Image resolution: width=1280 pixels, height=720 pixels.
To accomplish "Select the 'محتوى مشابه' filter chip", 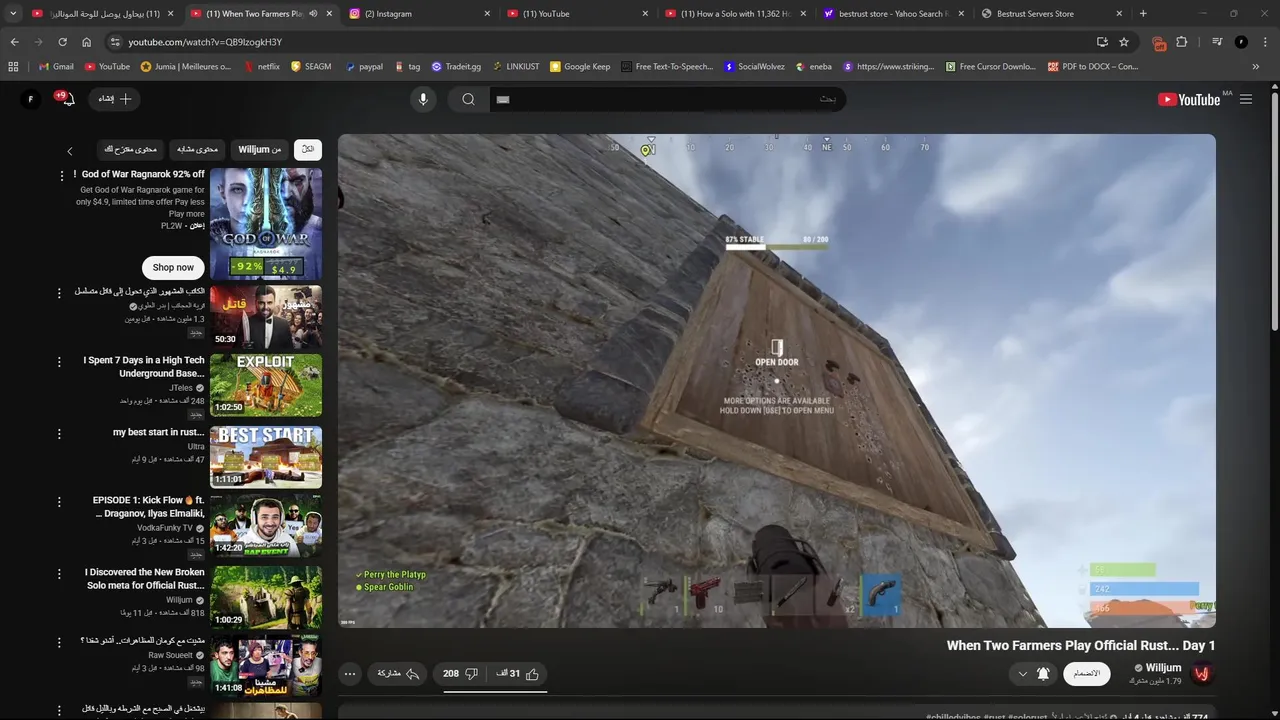I will click(x=197, y=149).
